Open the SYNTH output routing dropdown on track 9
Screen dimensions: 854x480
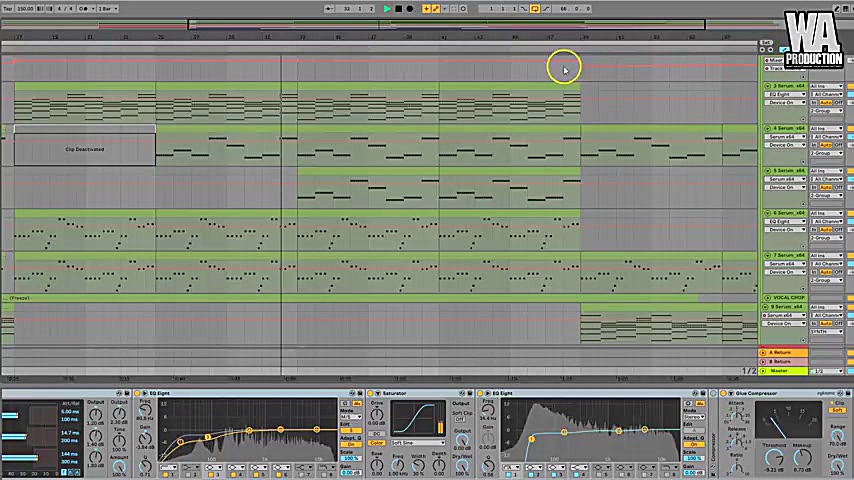point(826,332)
